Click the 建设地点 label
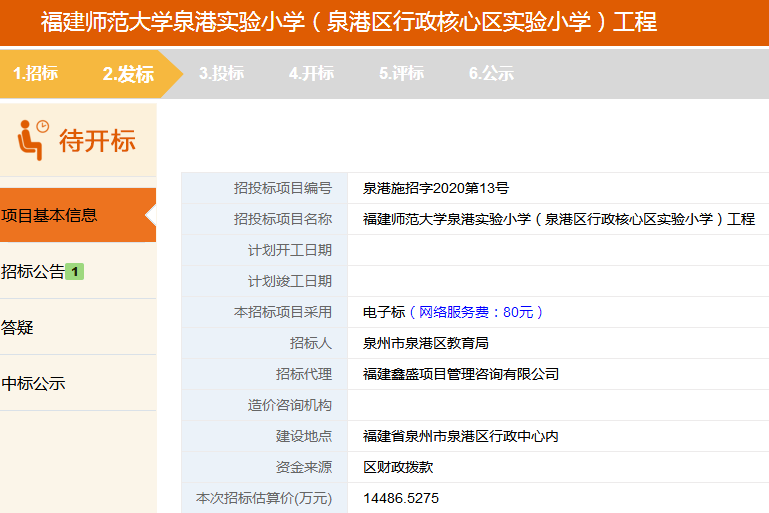The image size is (769, 513). click(304, 436)
